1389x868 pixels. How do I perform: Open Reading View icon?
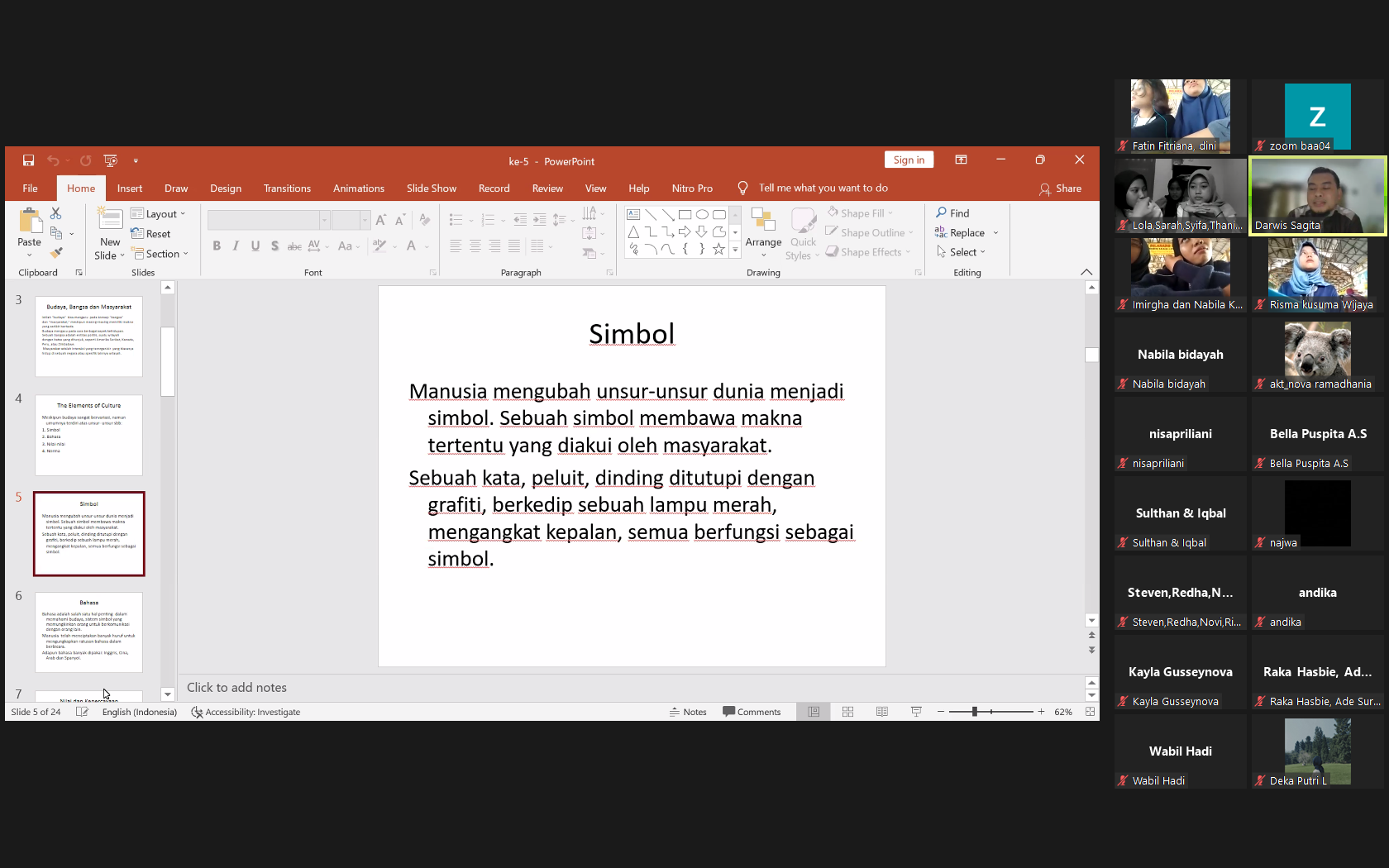click(882, 712)
